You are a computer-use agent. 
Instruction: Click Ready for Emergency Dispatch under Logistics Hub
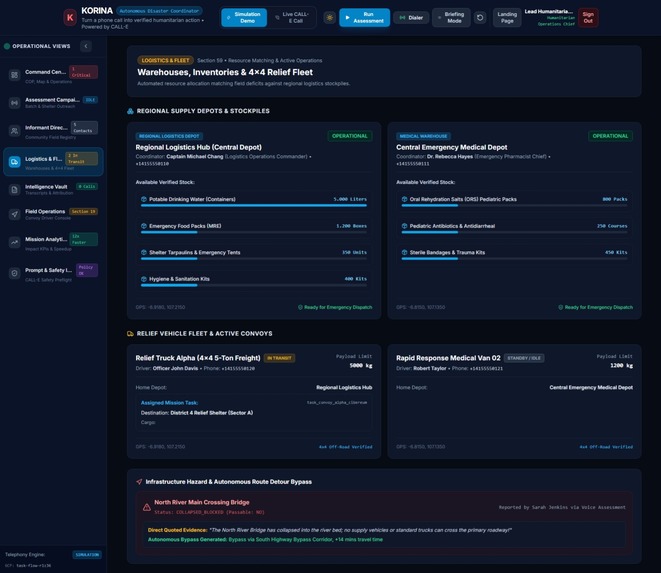pos(335,307)
